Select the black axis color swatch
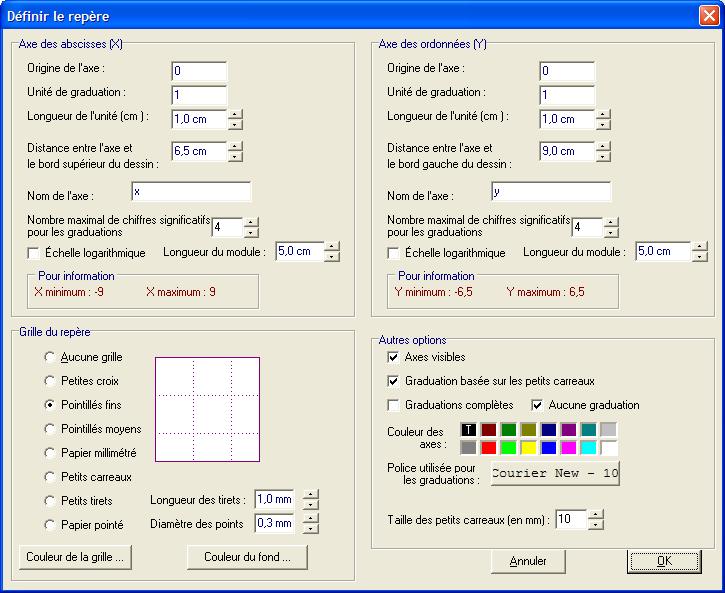 tap(467, 429)
